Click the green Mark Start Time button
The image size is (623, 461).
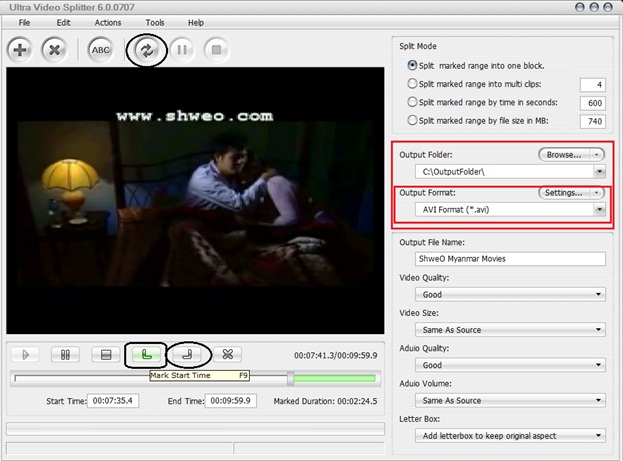click(146, 354)
